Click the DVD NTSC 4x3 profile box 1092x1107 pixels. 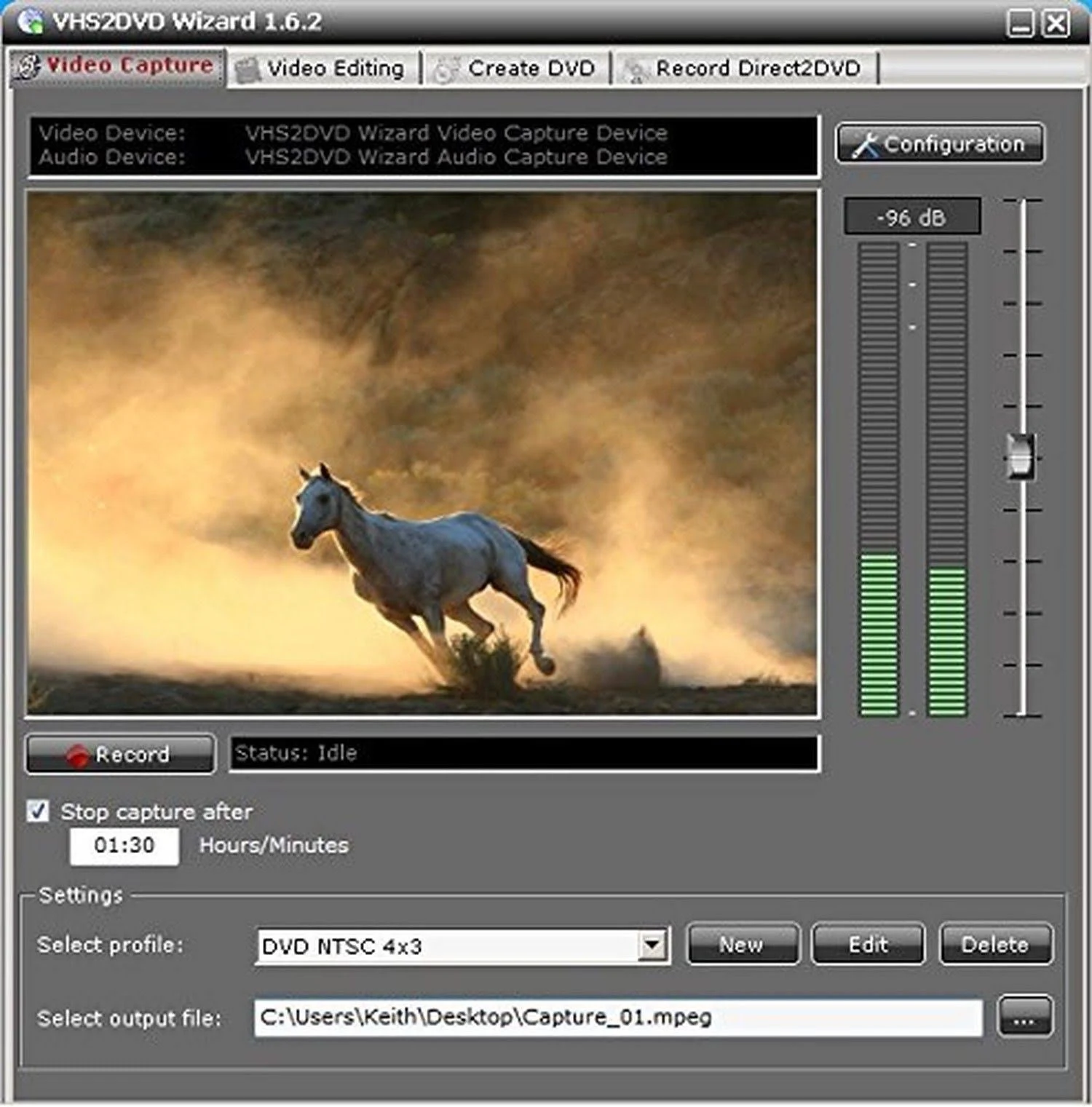click(462, 946)
